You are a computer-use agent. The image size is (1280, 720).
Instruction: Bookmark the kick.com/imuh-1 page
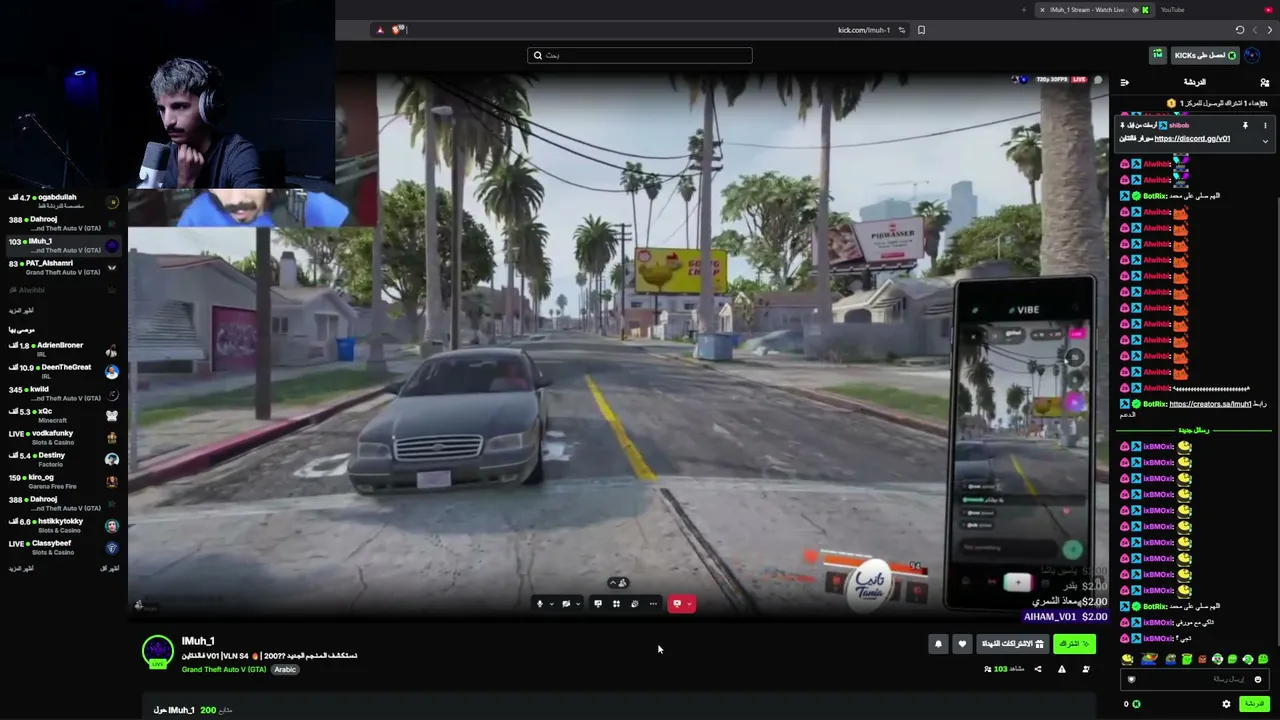(x=921, y=30)
